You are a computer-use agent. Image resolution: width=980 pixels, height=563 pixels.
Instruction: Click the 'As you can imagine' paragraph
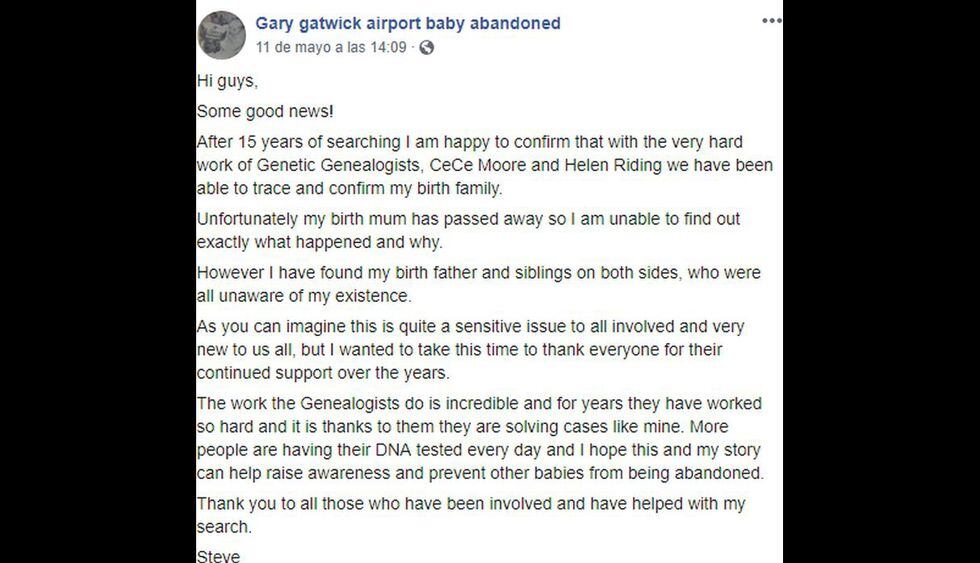[471, 349]
